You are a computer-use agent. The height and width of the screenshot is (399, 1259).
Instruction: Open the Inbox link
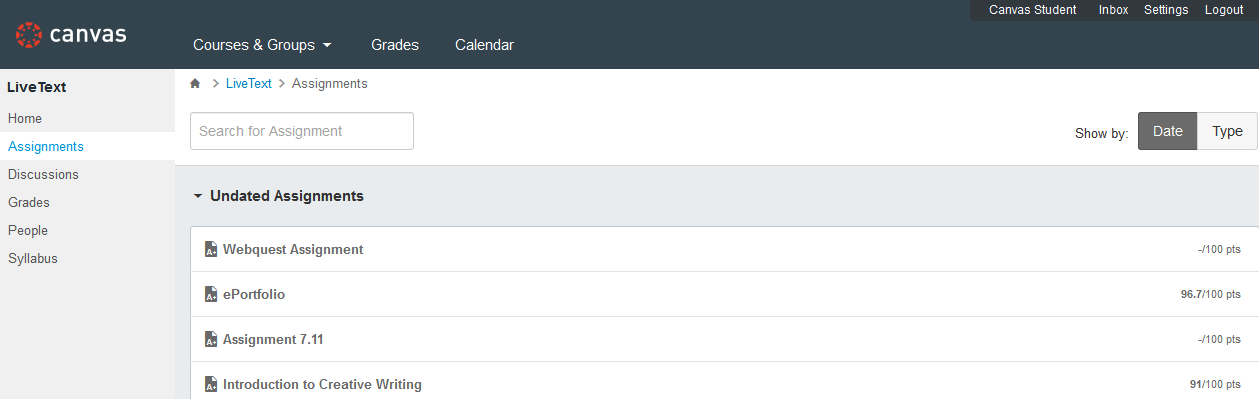coord(1113,10)
